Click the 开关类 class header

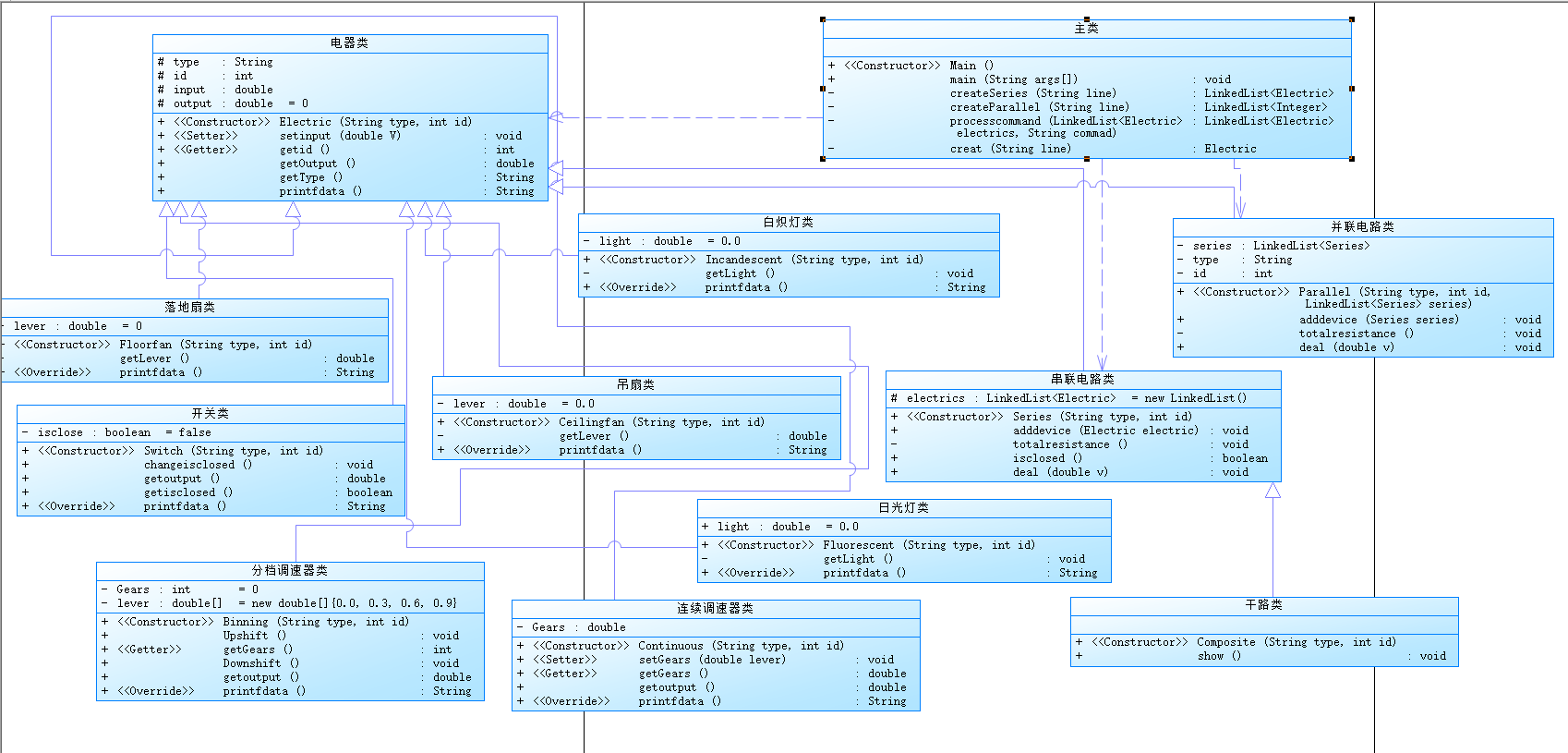[x=210, y=414]
